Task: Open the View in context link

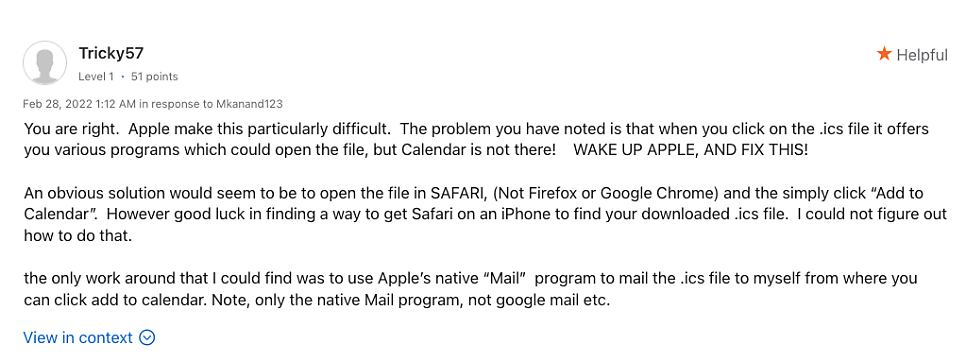Action: (x=78, y=337)
